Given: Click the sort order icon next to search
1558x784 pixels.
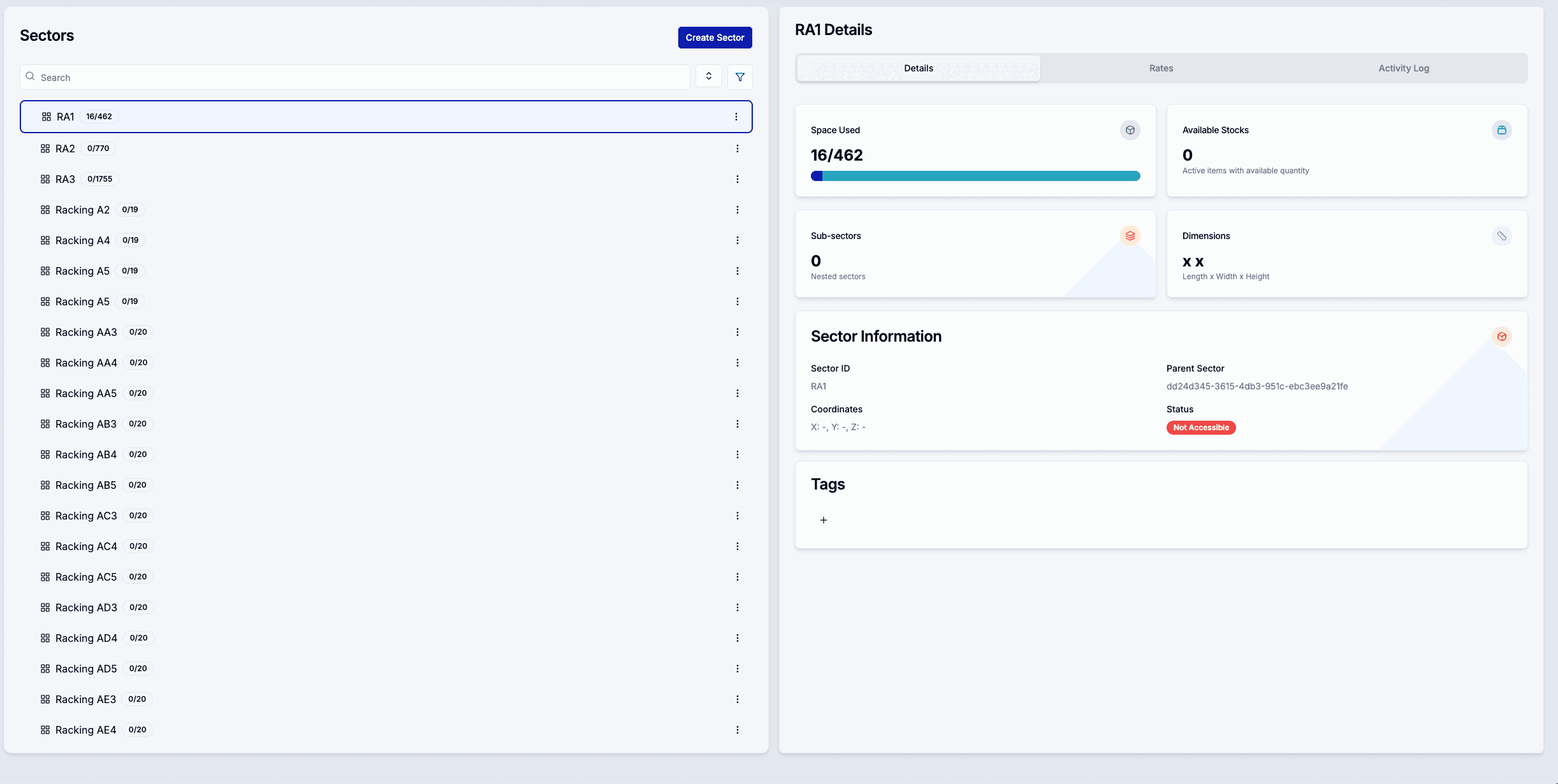Looking at the screenshot, I should (708, 76).
